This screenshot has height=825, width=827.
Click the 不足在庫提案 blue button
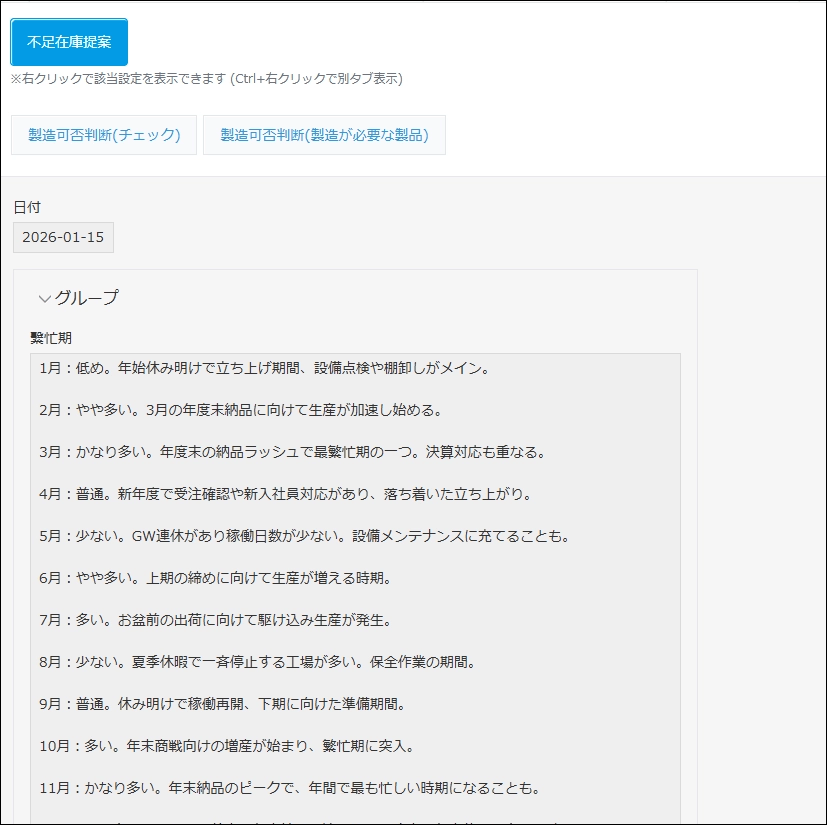pyautogui.click(x=69, y=42)
